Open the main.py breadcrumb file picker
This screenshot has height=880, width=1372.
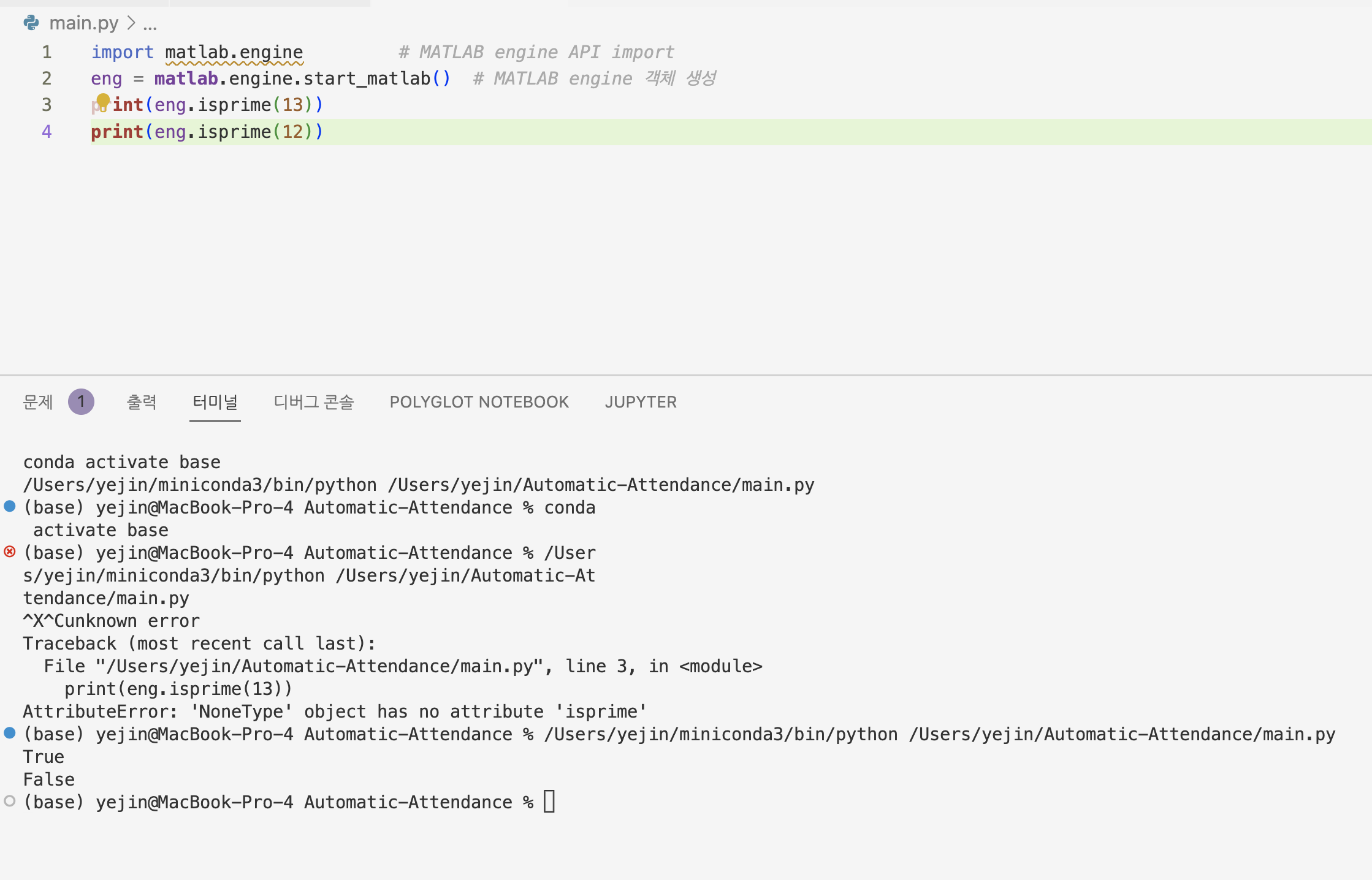click(x=84, y=23)
